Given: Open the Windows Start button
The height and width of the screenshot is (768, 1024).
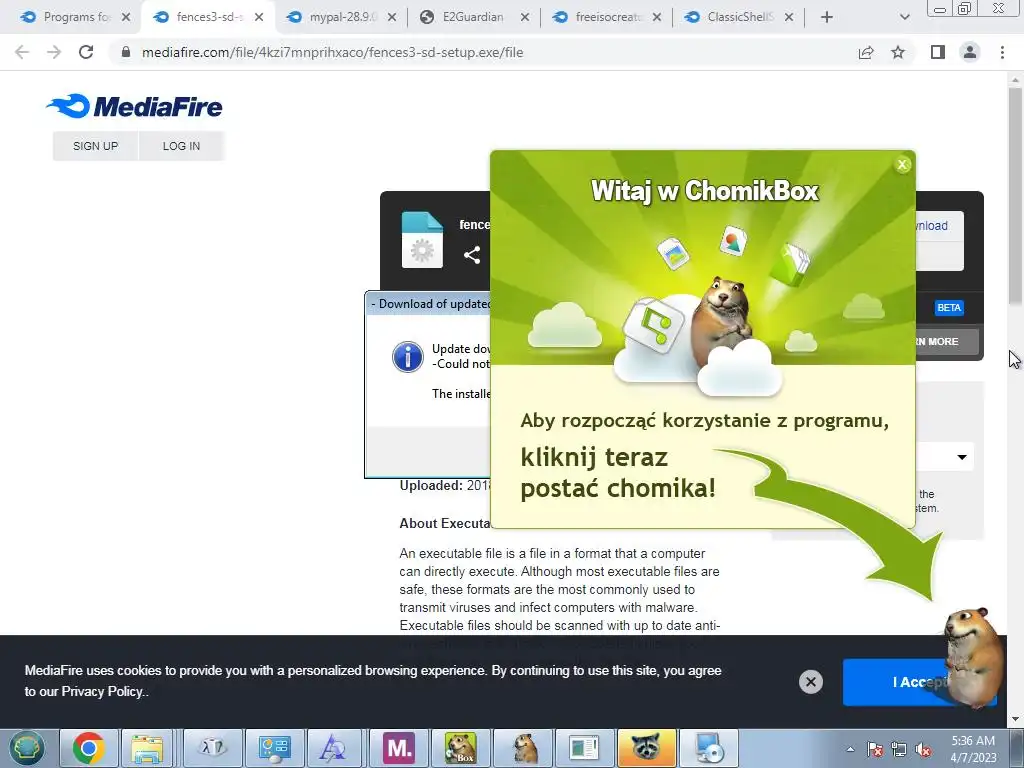Looking at the screenshot, I should (x=26, y=748).
